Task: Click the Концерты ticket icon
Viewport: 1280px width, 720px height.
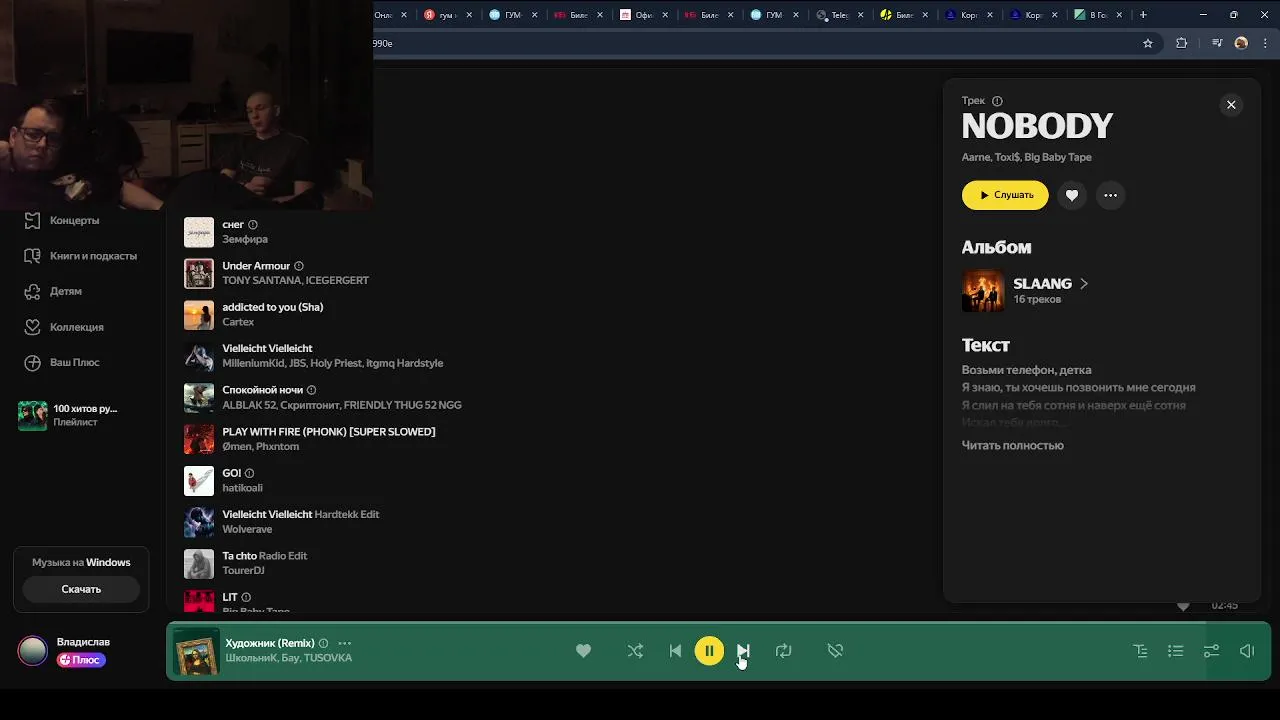Action: 32,220
